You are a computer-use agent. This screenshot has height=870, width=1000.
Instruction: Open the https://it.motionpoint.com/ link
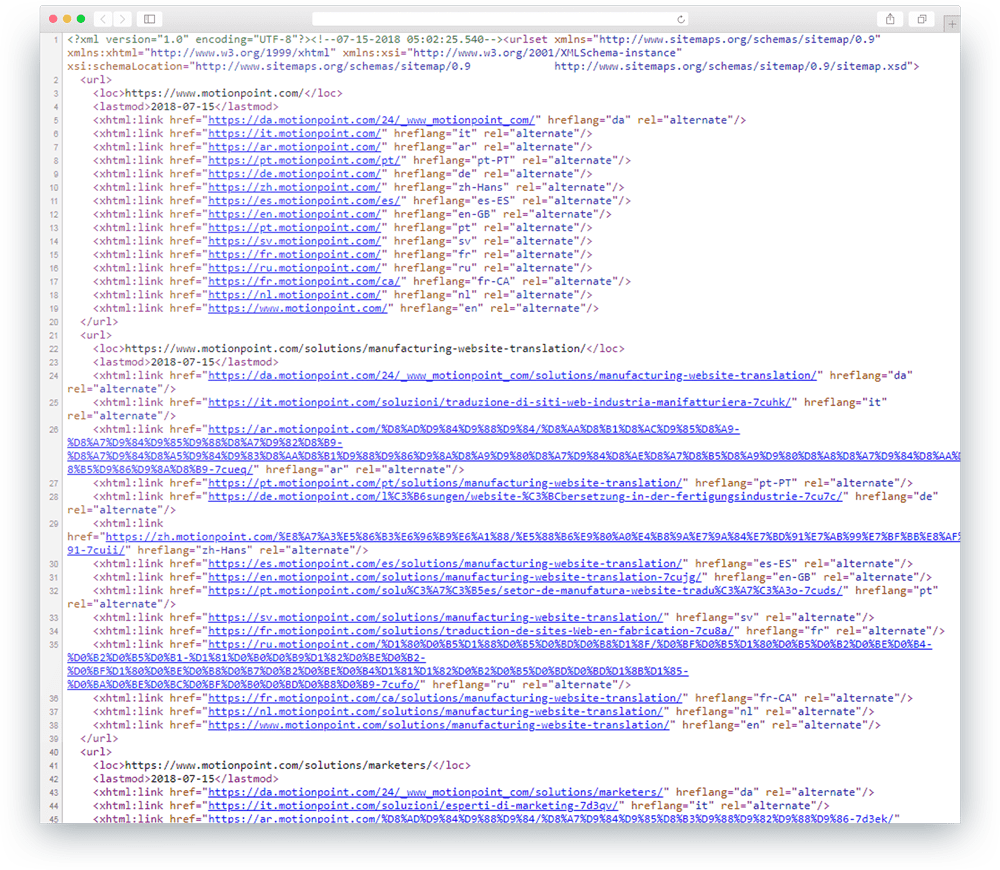[295, 133]
